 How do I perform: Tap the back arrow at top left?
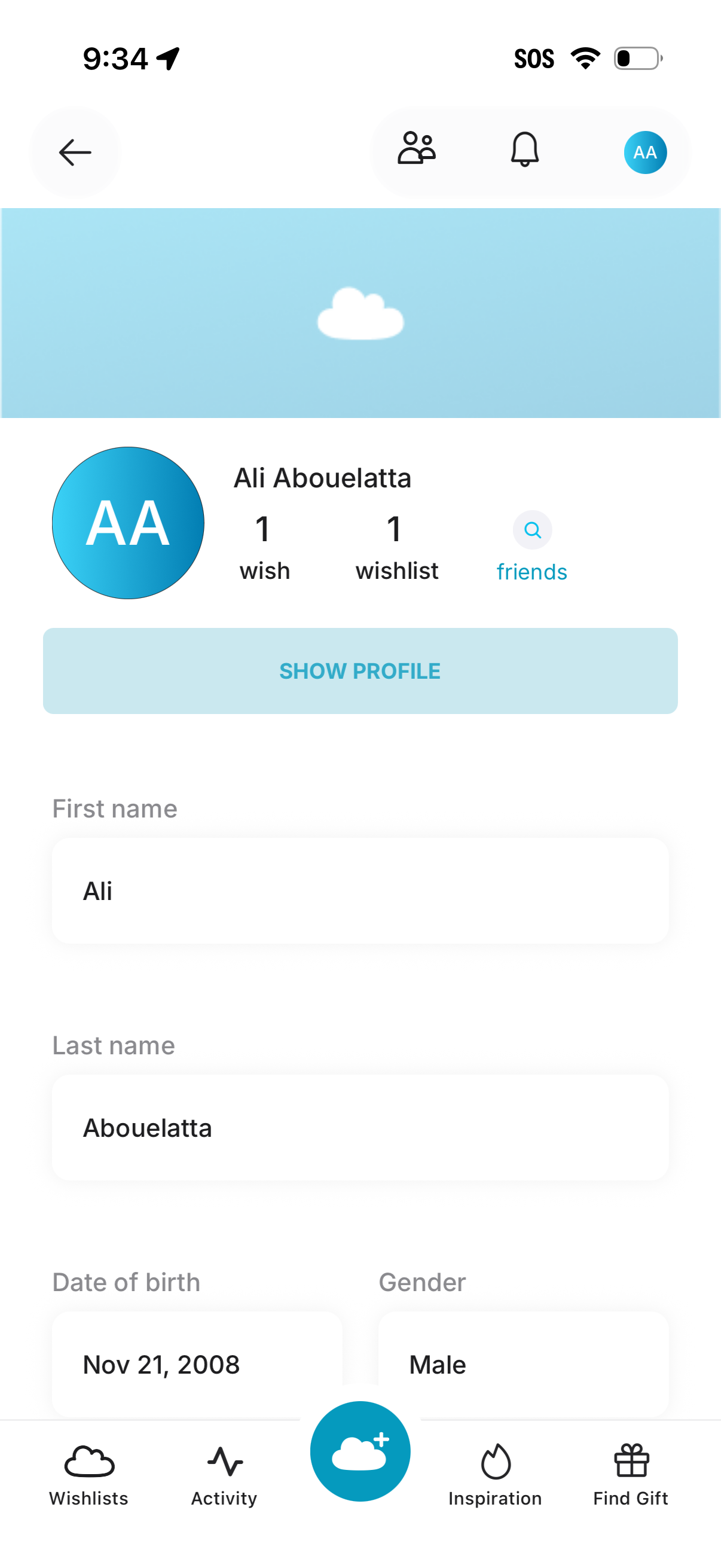tap(74, 152)
